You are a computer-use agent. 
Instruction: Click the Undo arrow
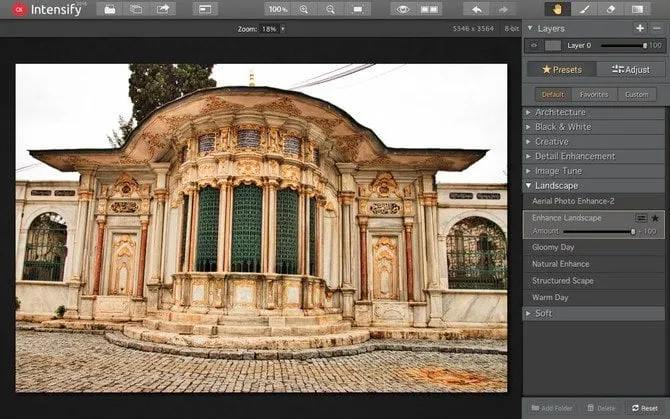pos(477,9)
